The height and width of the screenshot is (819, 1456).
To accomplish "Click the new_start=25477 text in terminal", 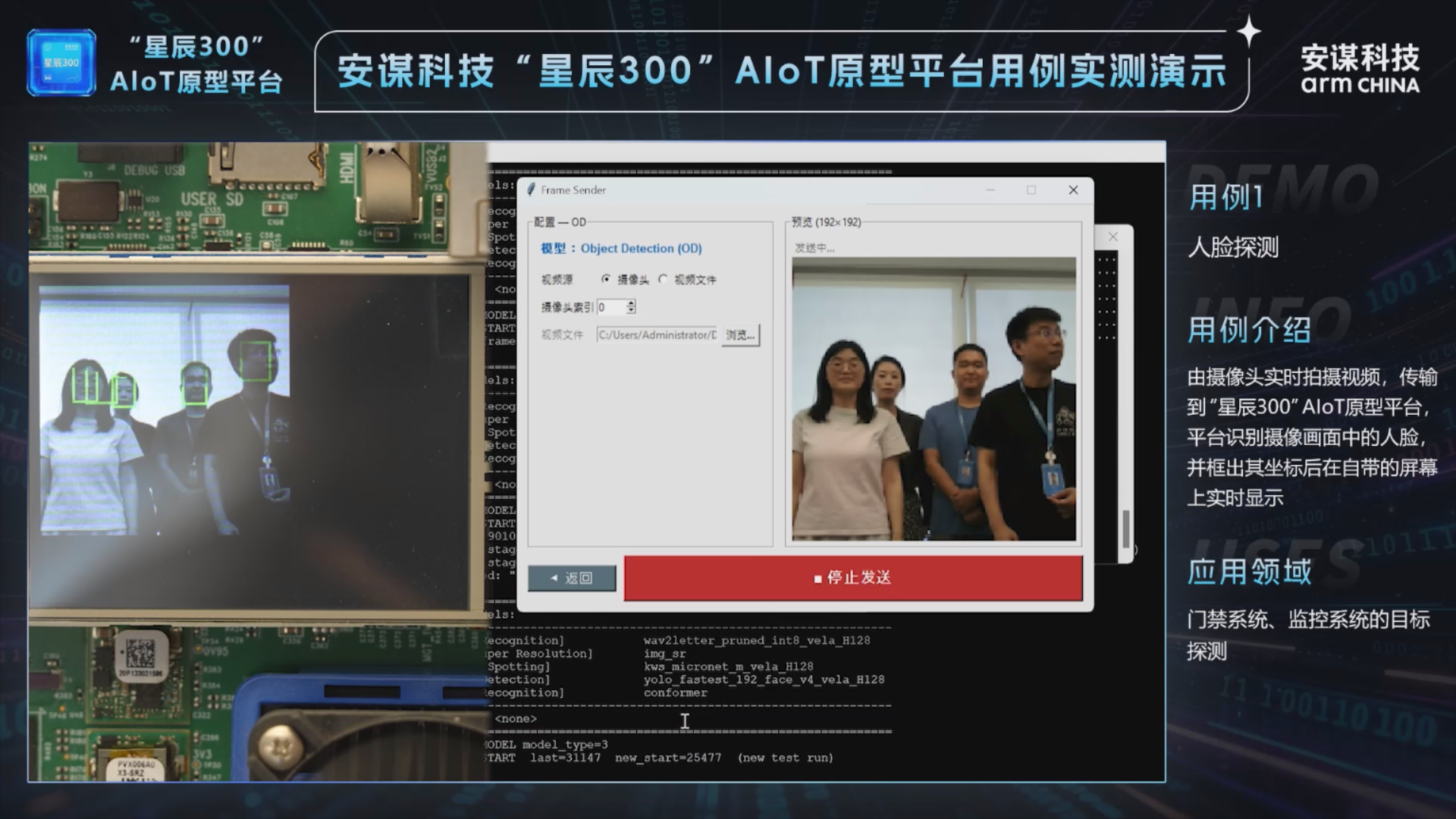I will pos(668,758).
